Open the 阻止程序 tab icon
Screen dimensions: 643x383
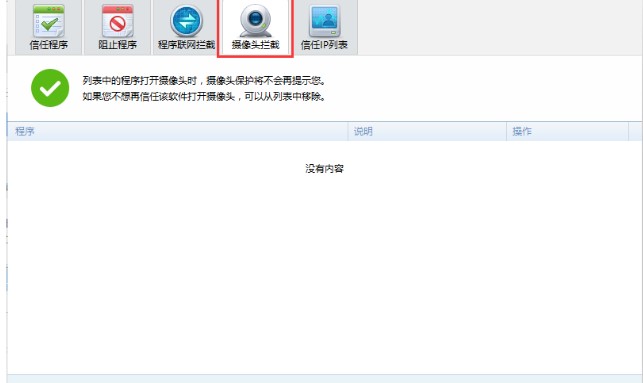[x=117, y=21]
